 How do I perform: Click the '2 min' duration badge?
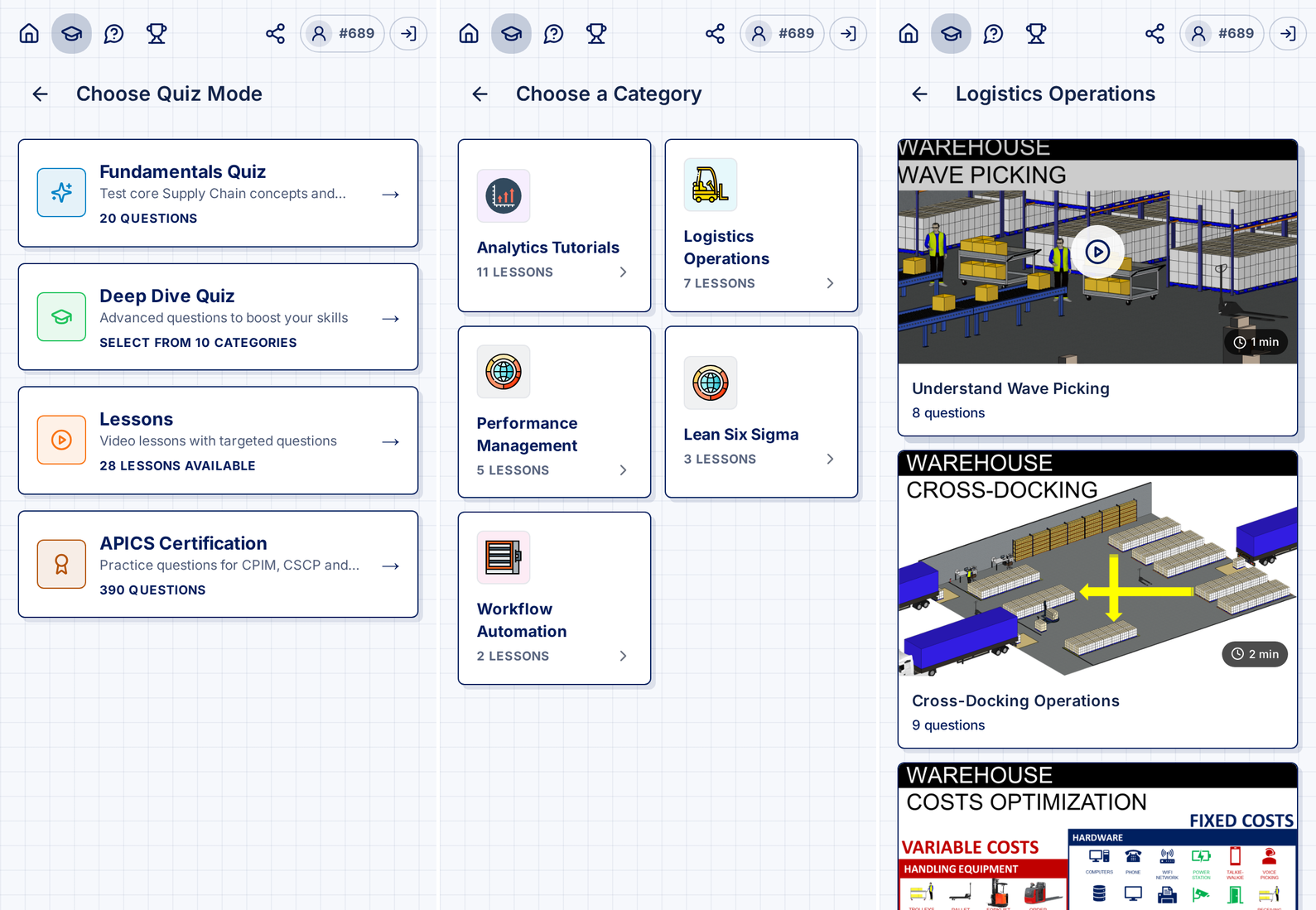[1255, 654]
